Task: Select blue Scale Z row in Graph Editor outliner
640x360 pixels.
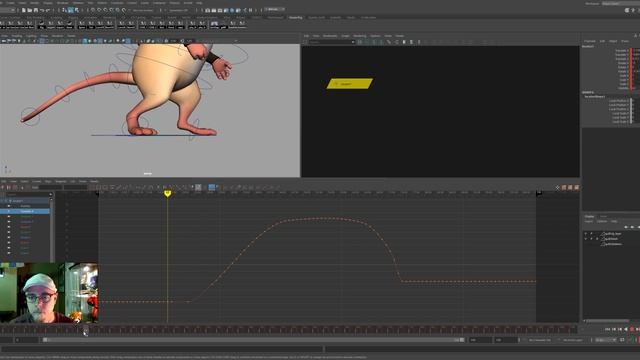Action: (25, 253)
